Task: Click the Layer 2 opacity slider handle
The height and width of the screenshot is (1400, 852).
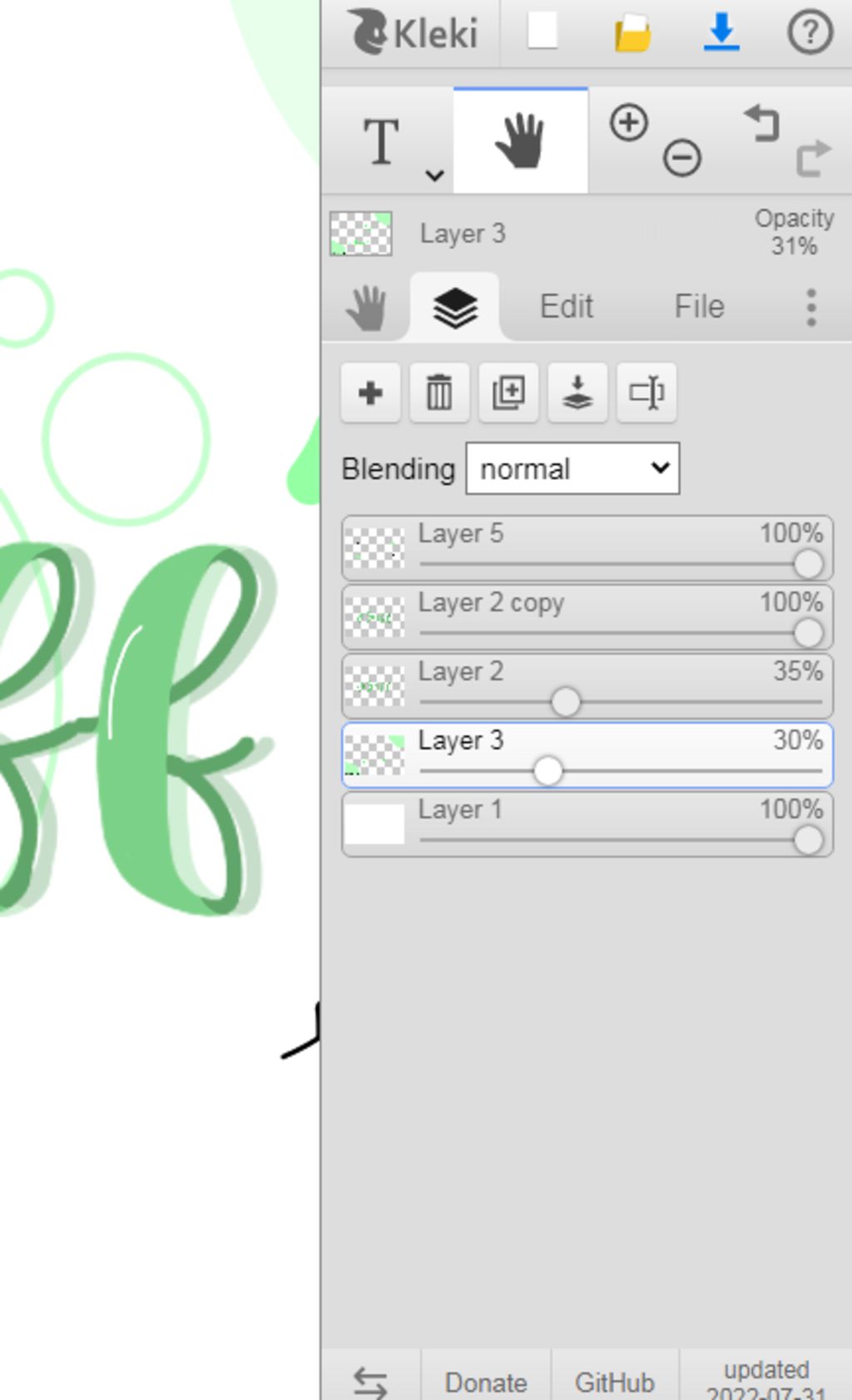Action: 566,702
